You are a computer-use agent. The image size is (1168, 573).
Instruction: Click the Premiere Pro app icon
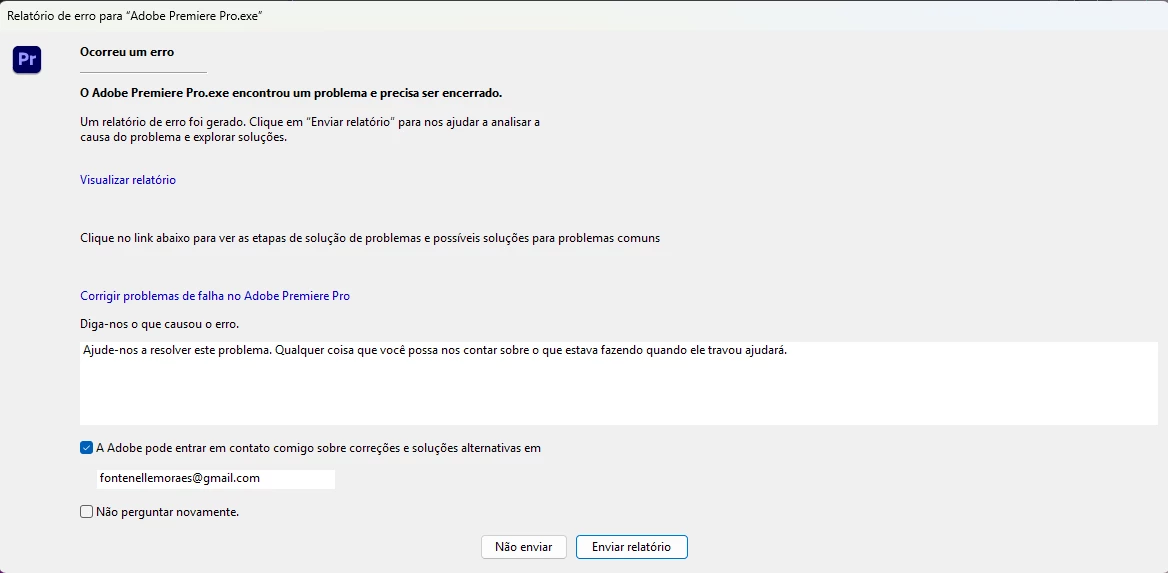point(27,59)
